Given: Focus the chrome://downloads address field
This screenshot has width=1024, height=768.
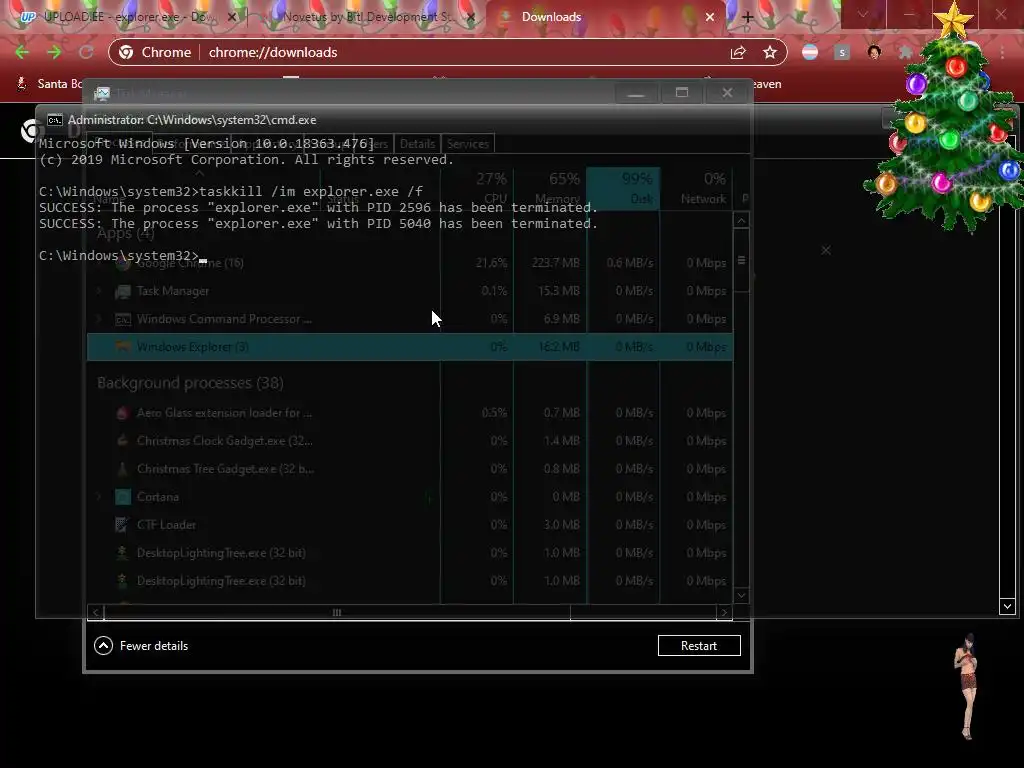Looking at the screenshot, I should click(x=272, y=52).
